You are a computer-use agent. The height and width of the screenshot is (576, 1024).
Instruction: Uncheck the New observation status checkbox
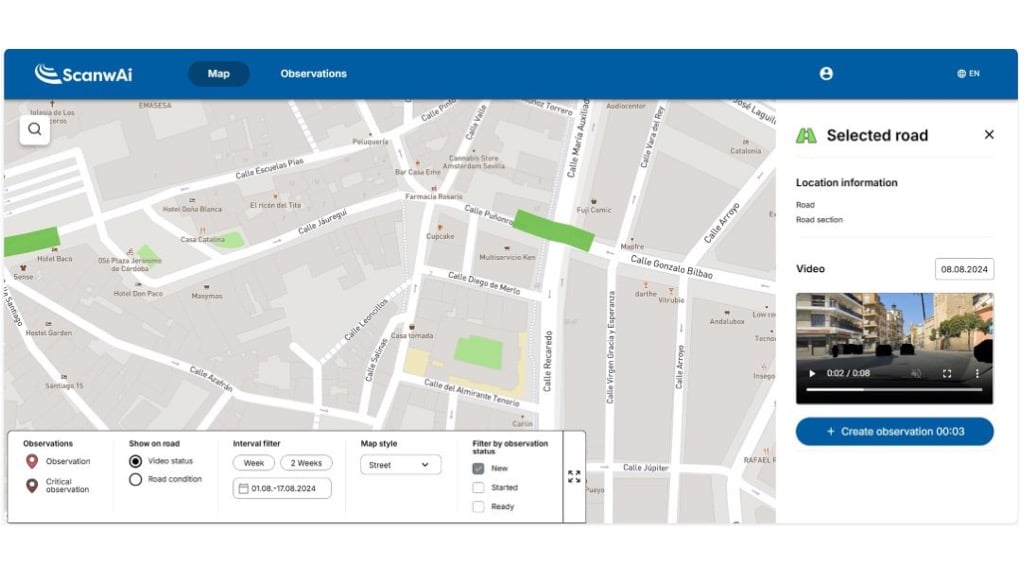point(478,468)
